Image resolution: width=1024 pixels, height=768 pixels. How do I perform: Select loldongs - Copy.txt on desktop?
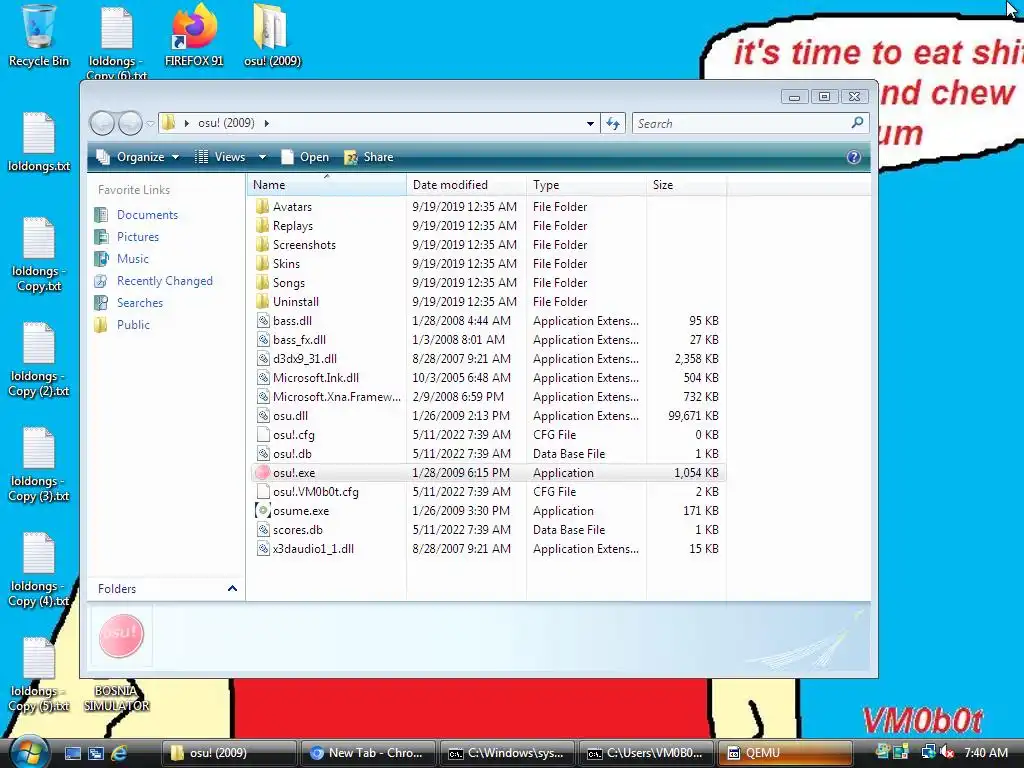point(39,255)
